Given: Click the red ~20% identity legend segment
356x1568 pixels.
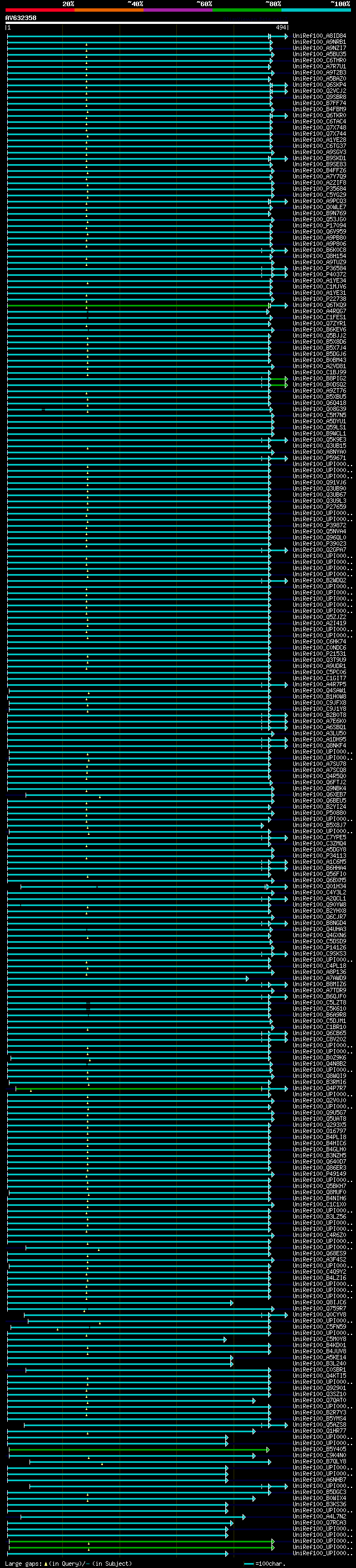Looking at the screenshot, I should [x=40, y=11].
